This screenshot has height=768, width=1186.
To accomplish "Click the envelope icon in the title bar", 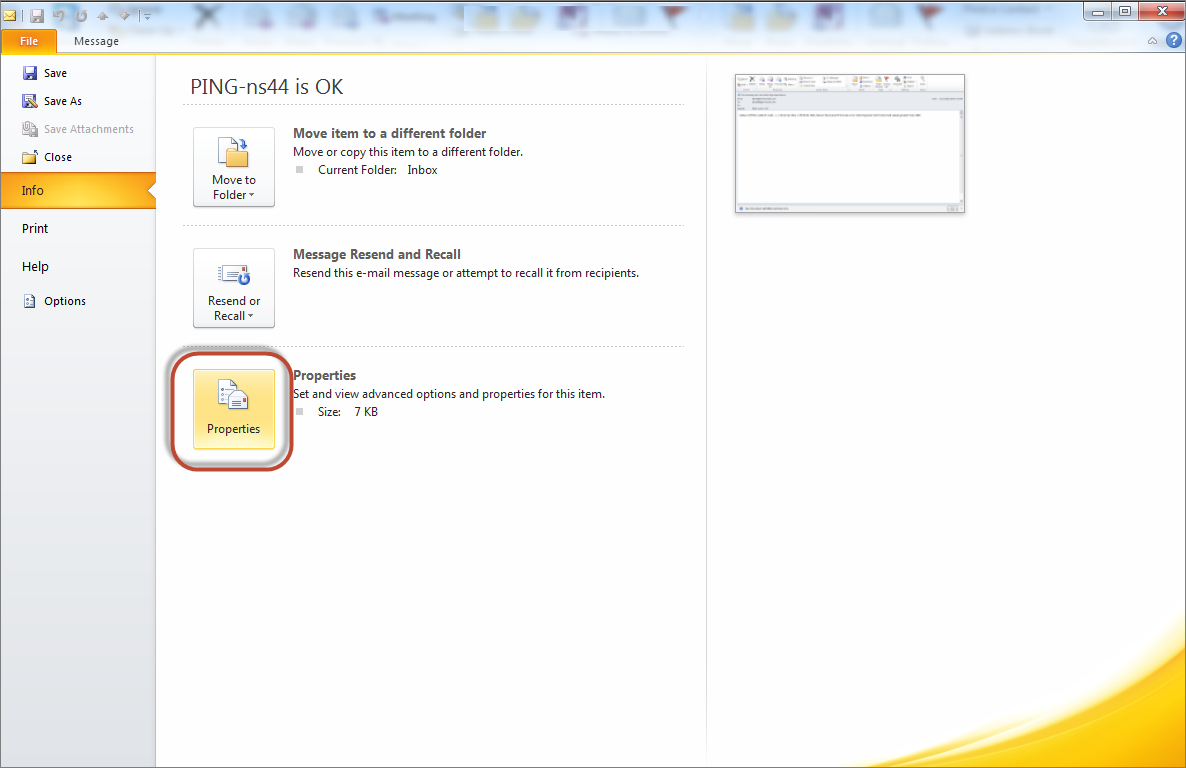I will [x=10, y=15].
